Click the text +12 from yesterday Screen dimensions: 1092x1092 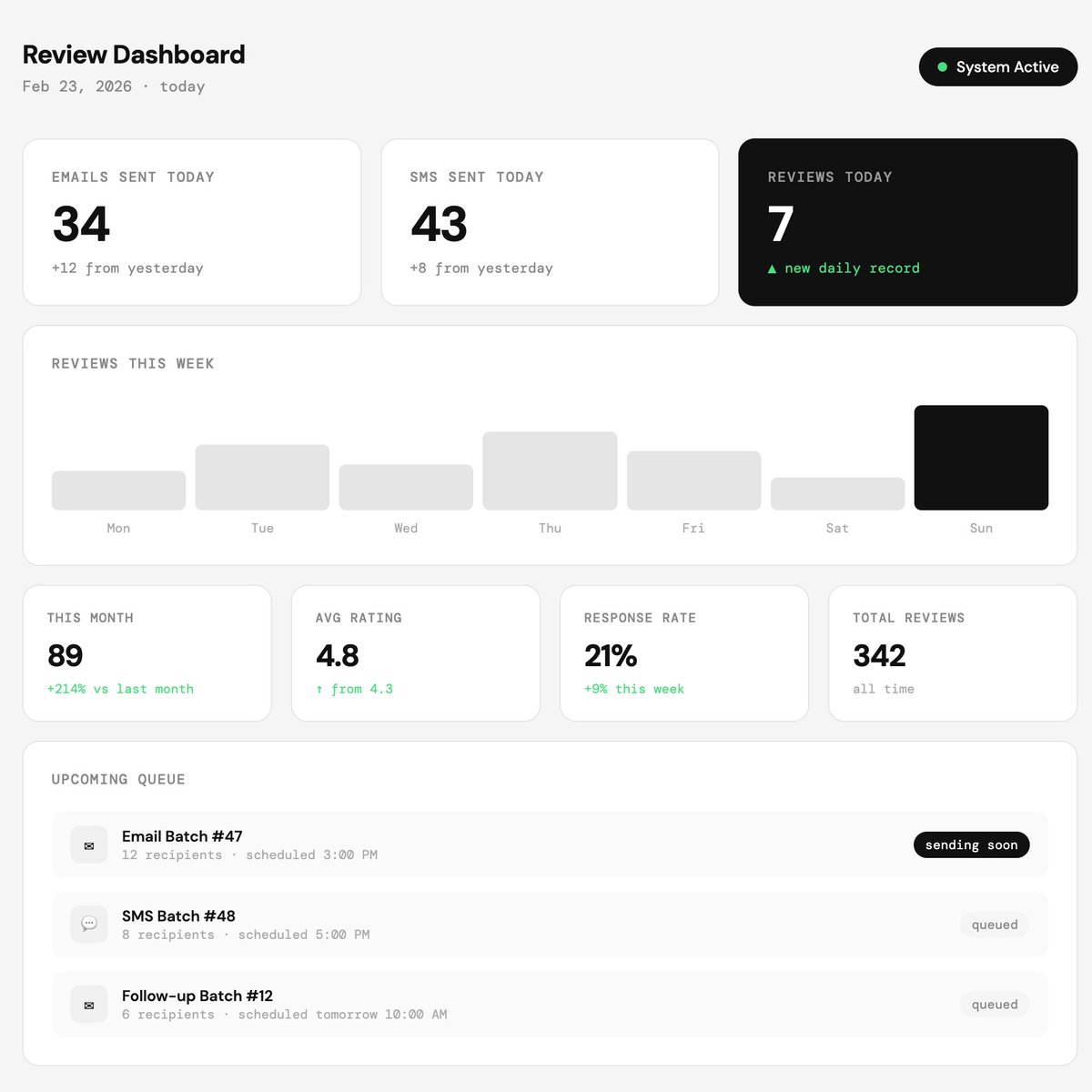[x=127, y=268]
